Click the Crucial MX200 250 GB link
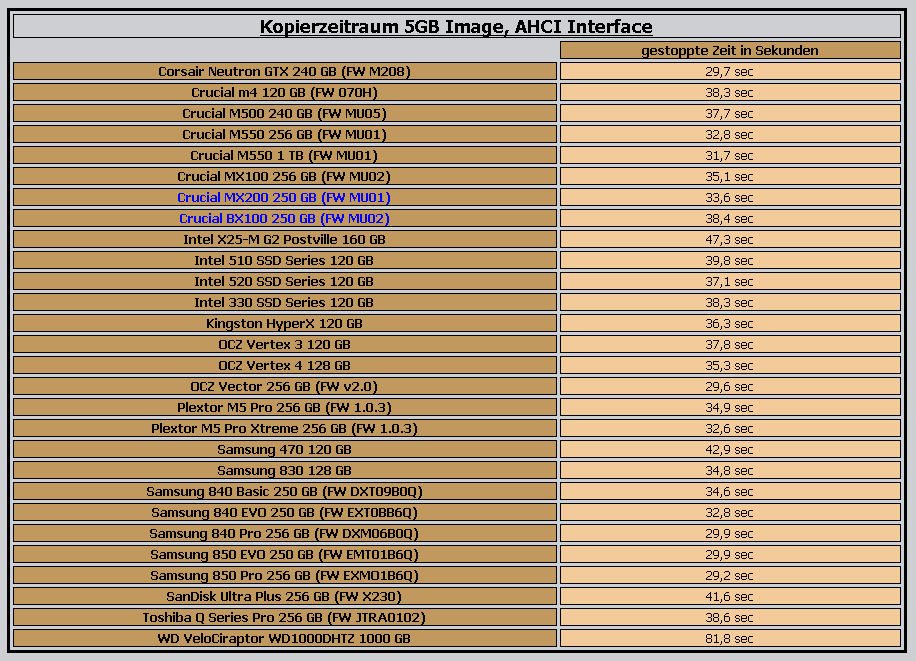Viewport: 916px width, 661px height. [x=284, y=197]
